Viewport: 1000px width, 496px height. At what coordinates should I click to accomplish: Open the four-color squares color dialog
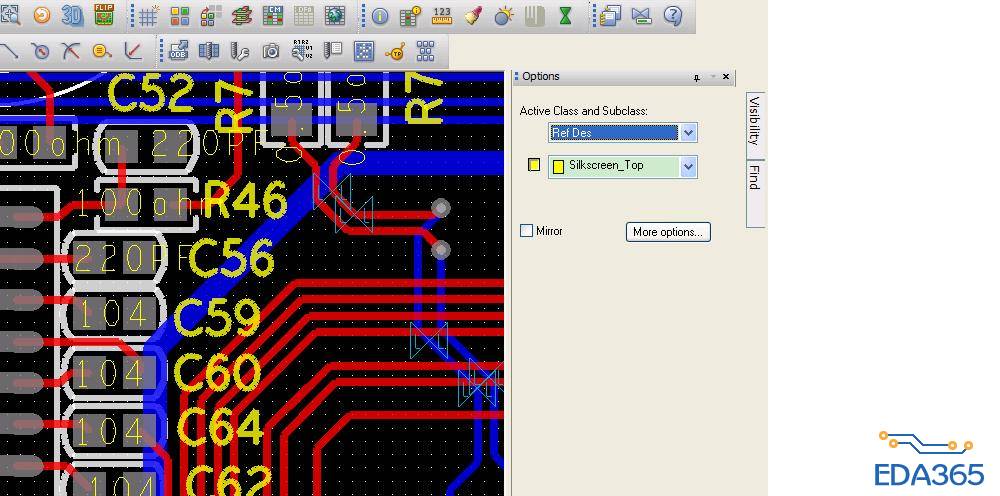pos(180,16)
